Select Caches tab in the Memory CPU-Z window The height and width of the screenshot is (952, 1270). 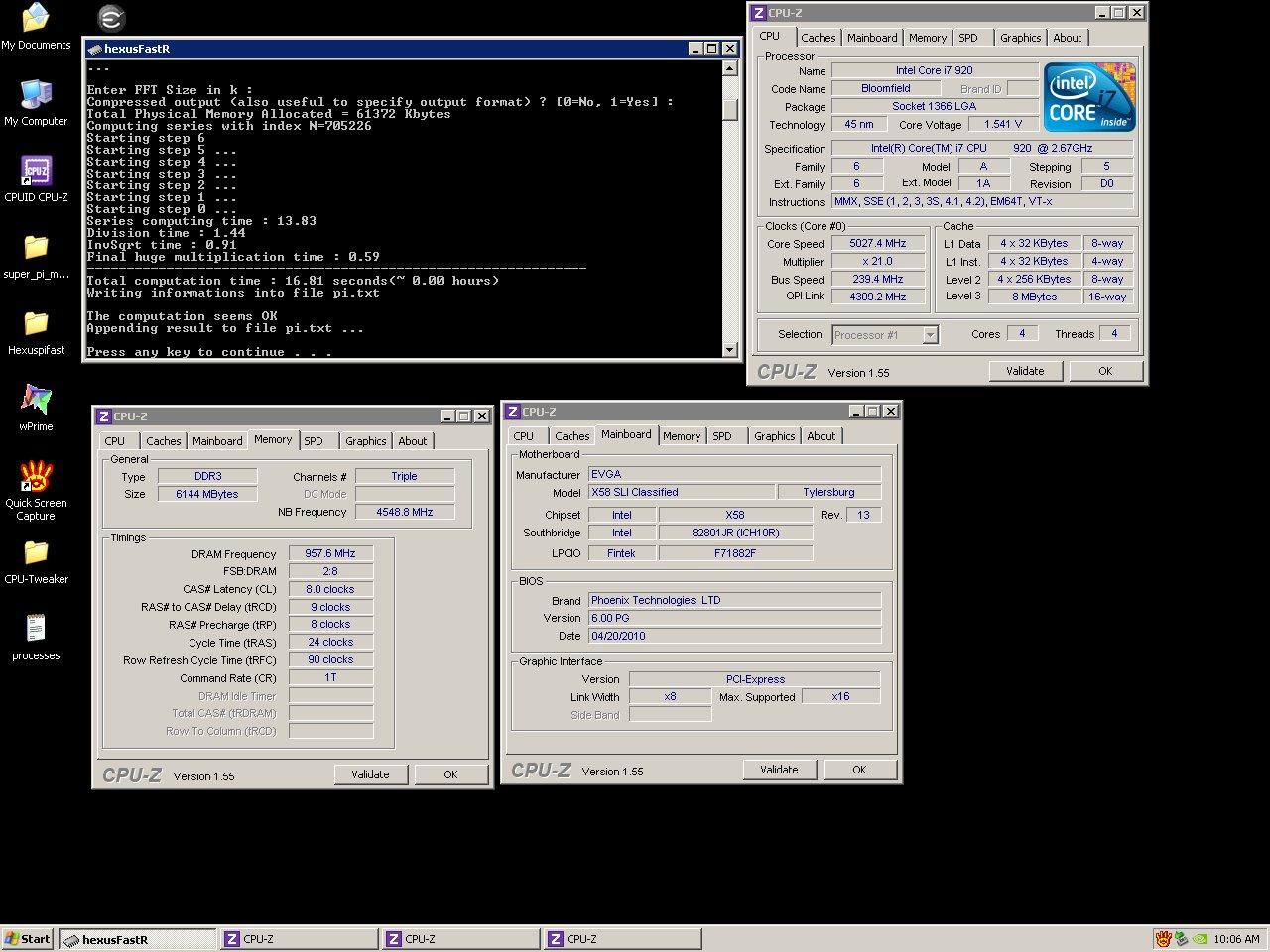click(163, 441)
